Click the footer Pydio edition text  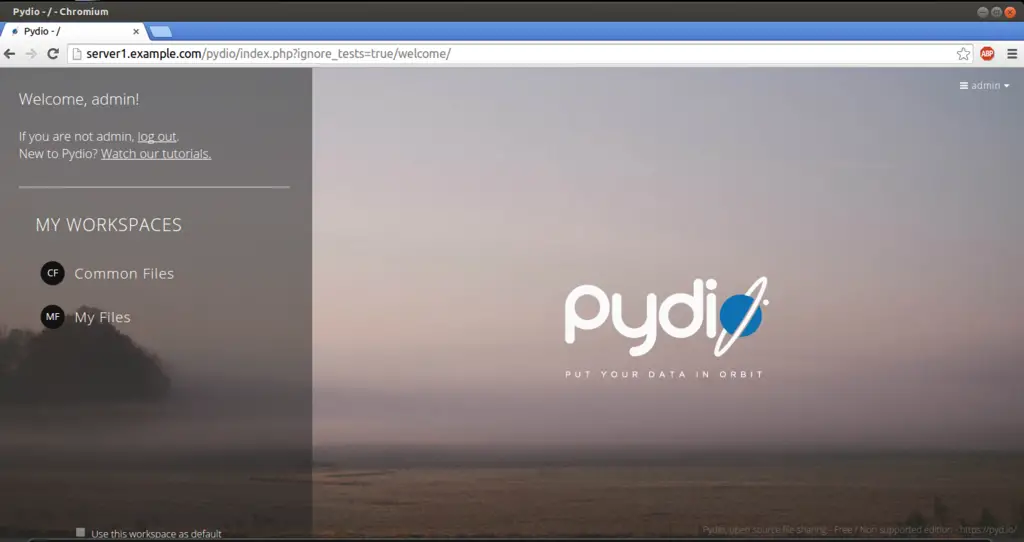click(x=859, y=530)
